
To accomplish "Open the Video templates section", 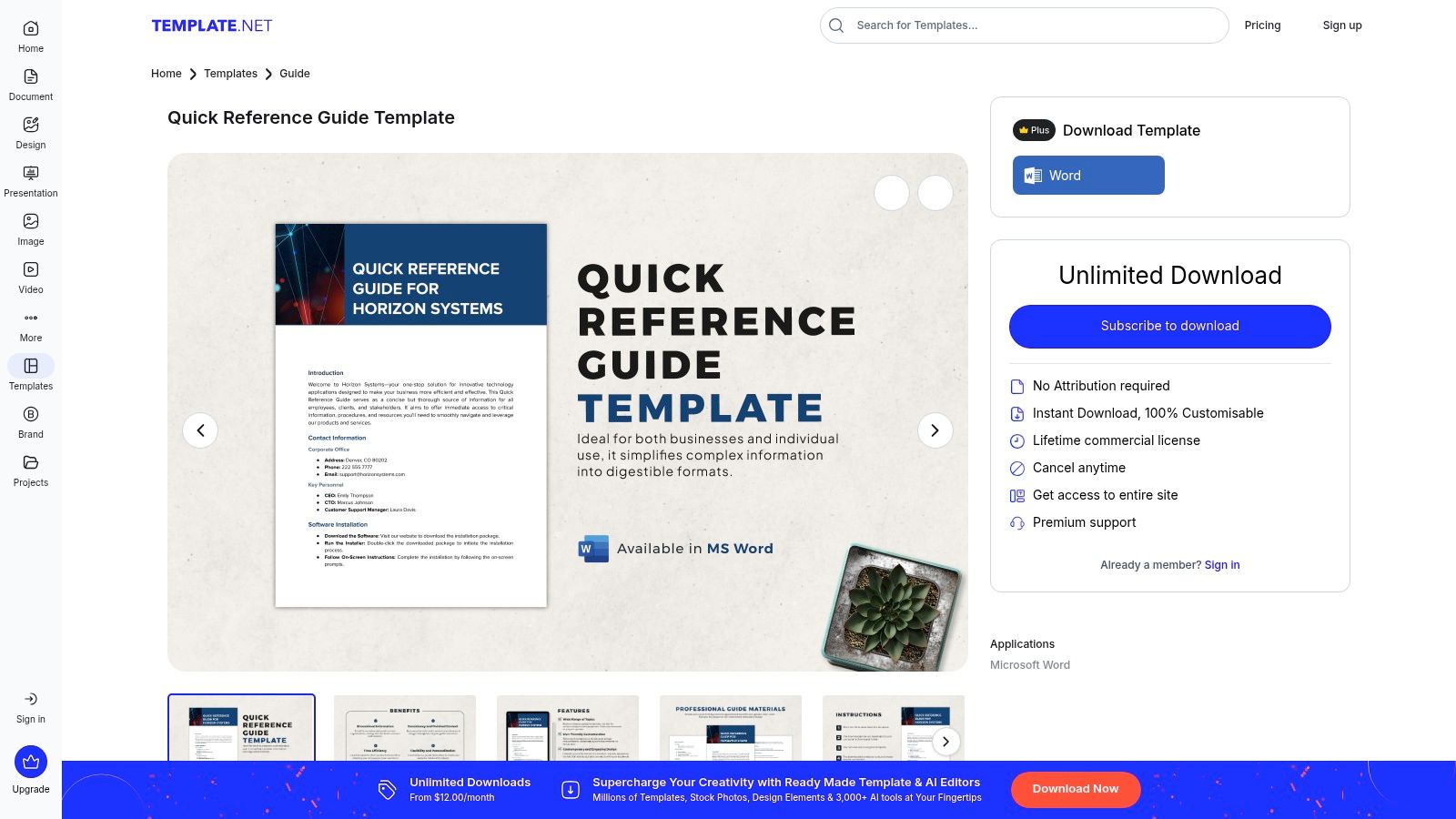I will (30, 277).
